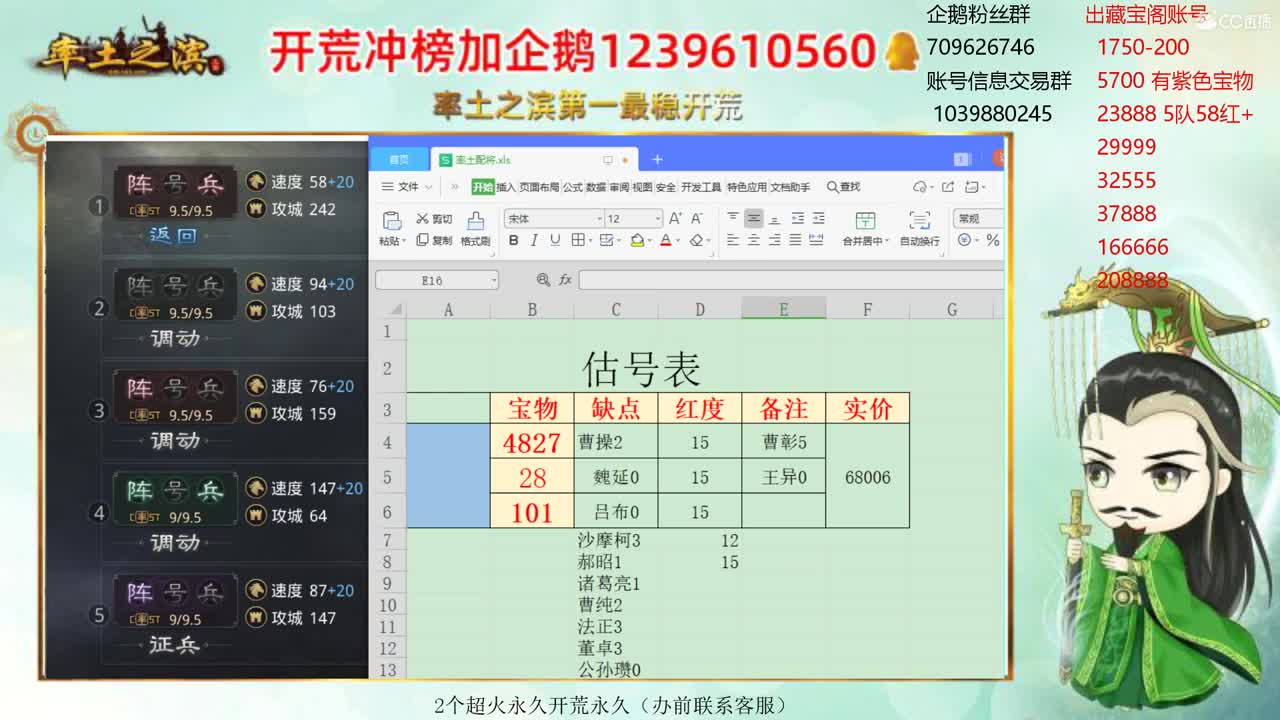The image size is (1280, 720).
Task: Open the 首页 home tab
Action: click(399, 159)
